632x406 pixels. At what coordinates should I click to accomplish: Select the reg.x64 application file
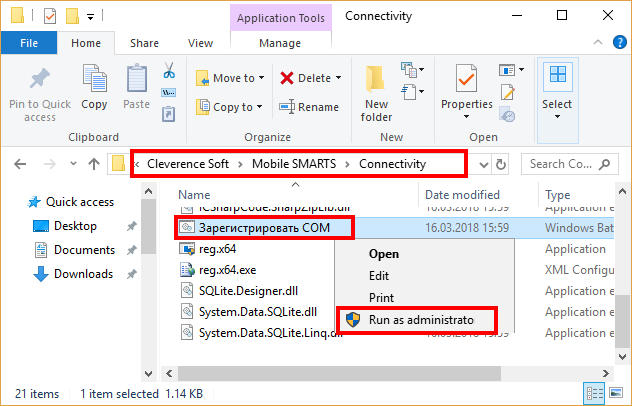click(208, 249)
